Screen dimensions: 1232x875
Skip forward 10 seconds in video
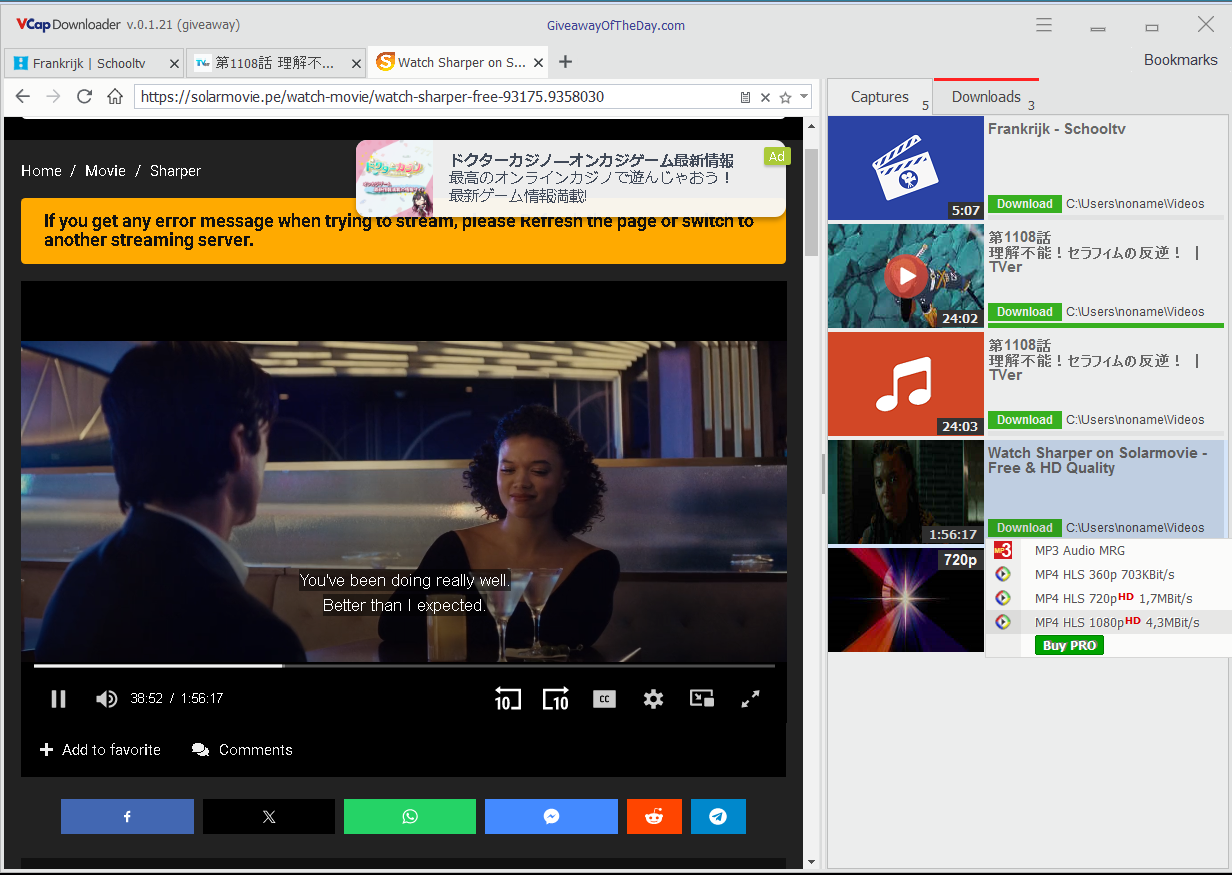[556, 698]
